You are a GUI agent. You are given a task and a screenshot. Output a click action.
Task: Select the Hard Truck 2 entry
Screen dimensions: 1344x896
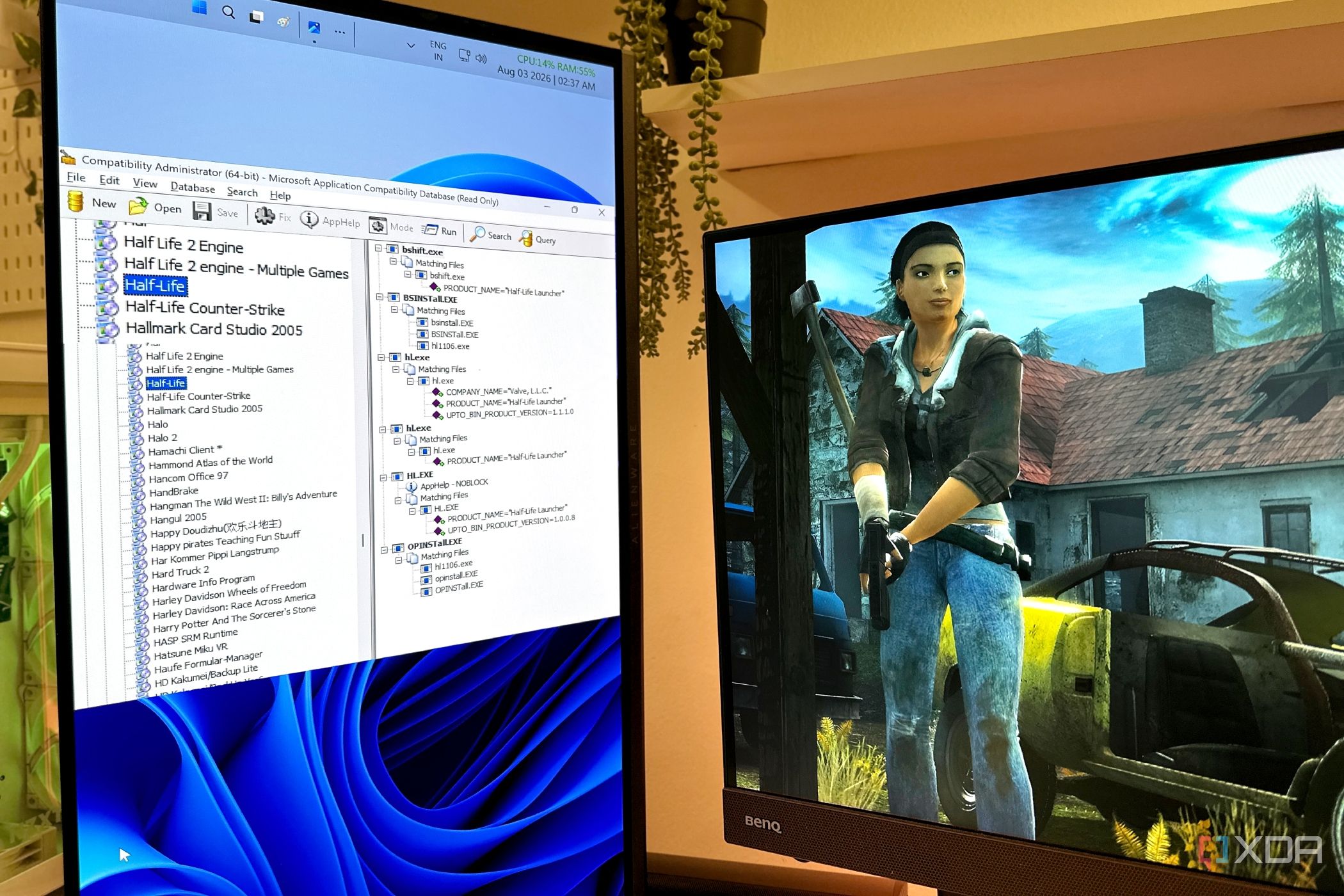[x=180, y=572]
